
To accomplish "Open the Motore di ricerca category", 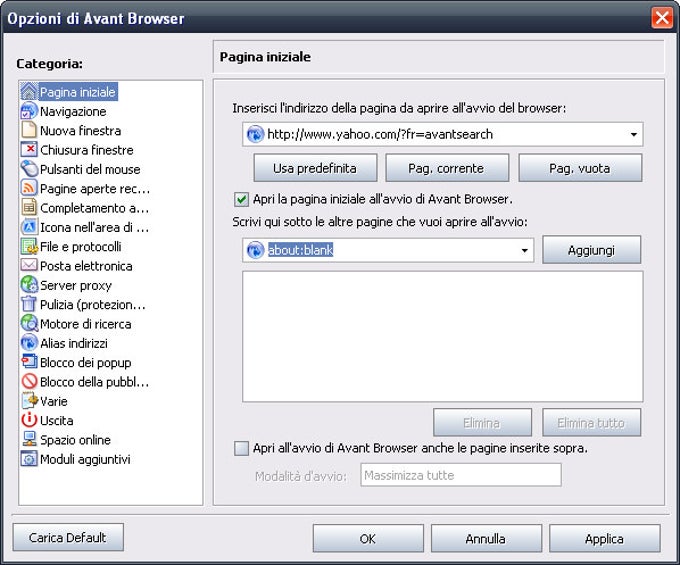I will 85,324.
